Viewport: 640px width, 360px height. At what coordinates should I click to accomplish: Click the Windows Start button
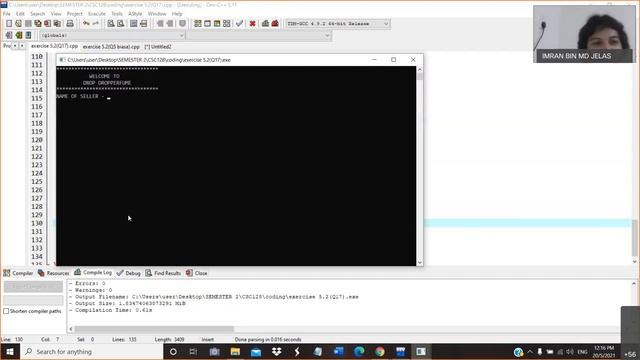pos(9,351)
